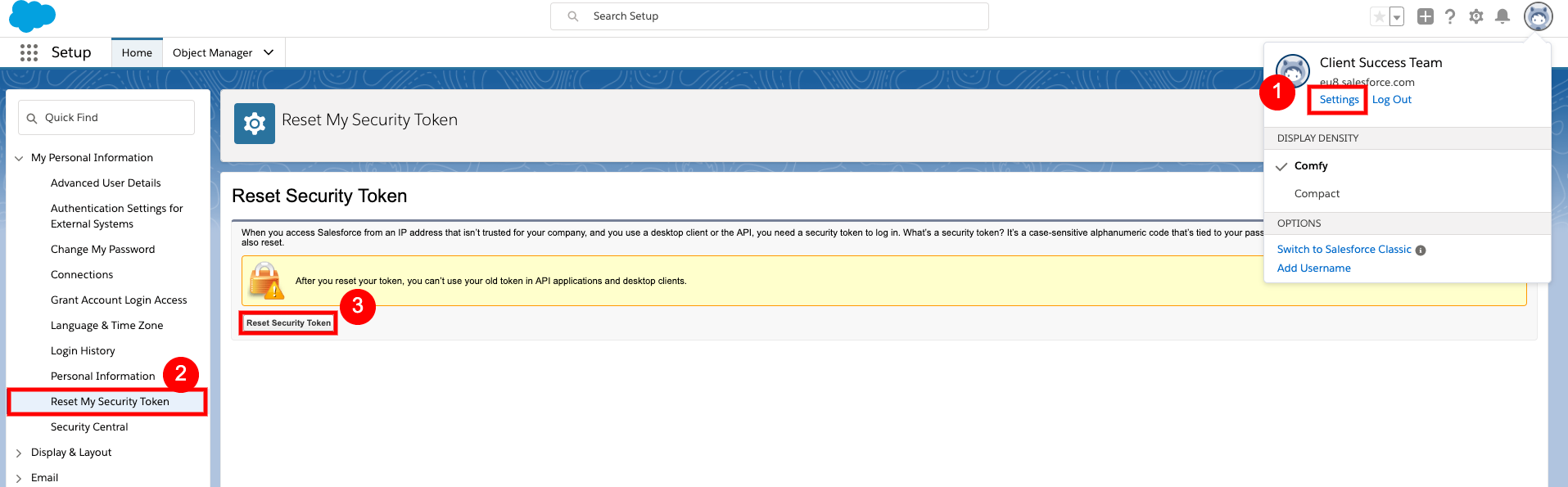Collapse My Personal Information section
1568x487 pixels.
tap(19, 158)
